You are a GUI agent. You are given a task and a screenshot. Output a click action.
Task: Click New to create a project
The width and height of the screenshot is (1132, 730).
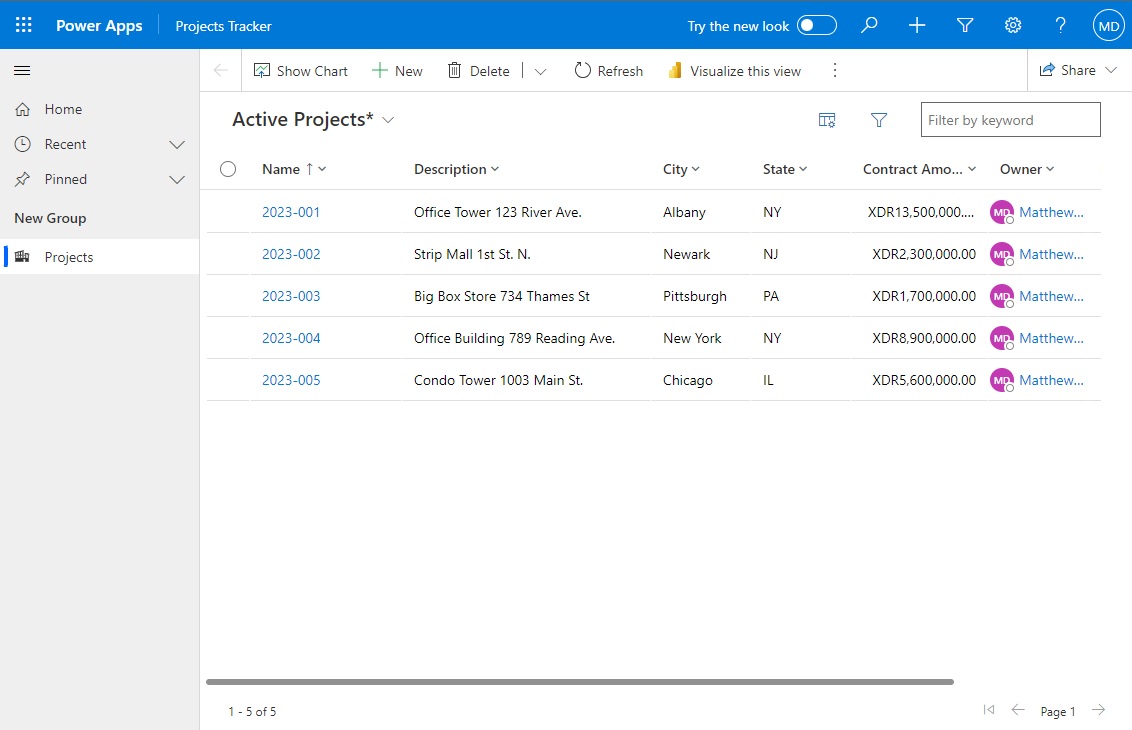398,70
